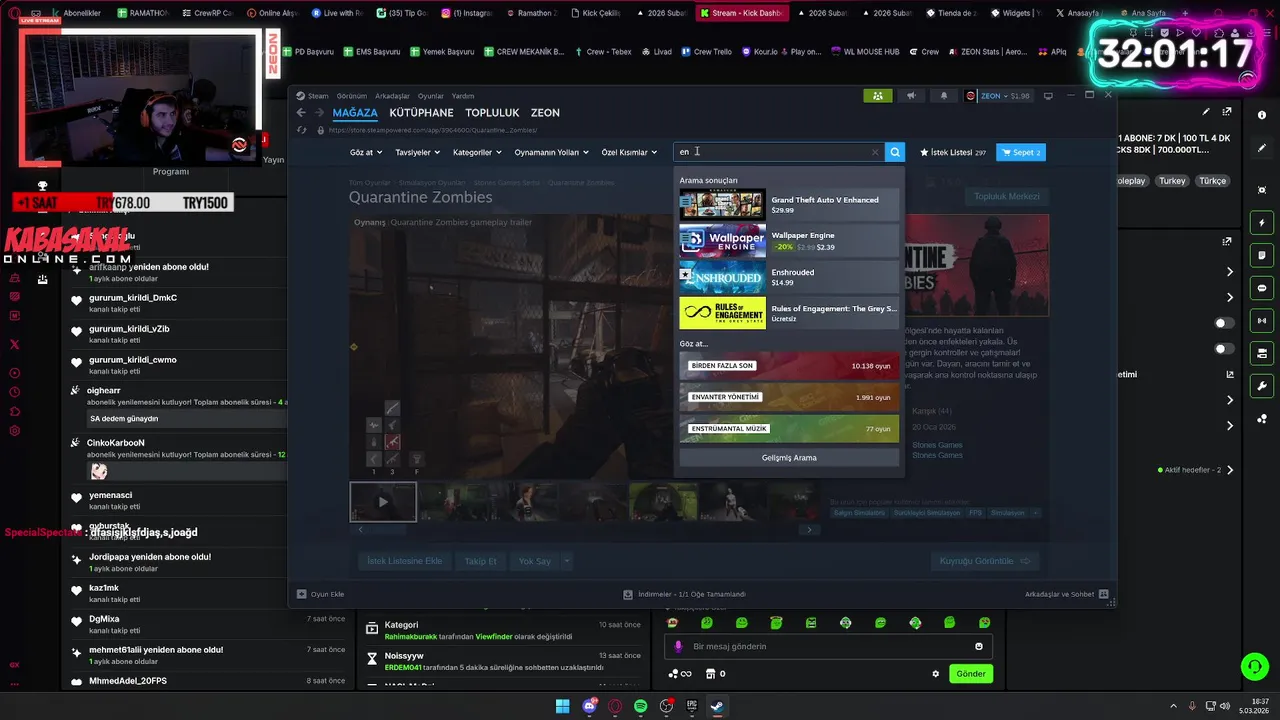This screenshot has height=720, width=1280.
Task: Click İstek Listesine Ekle button
Action: (x=404, y=561)
